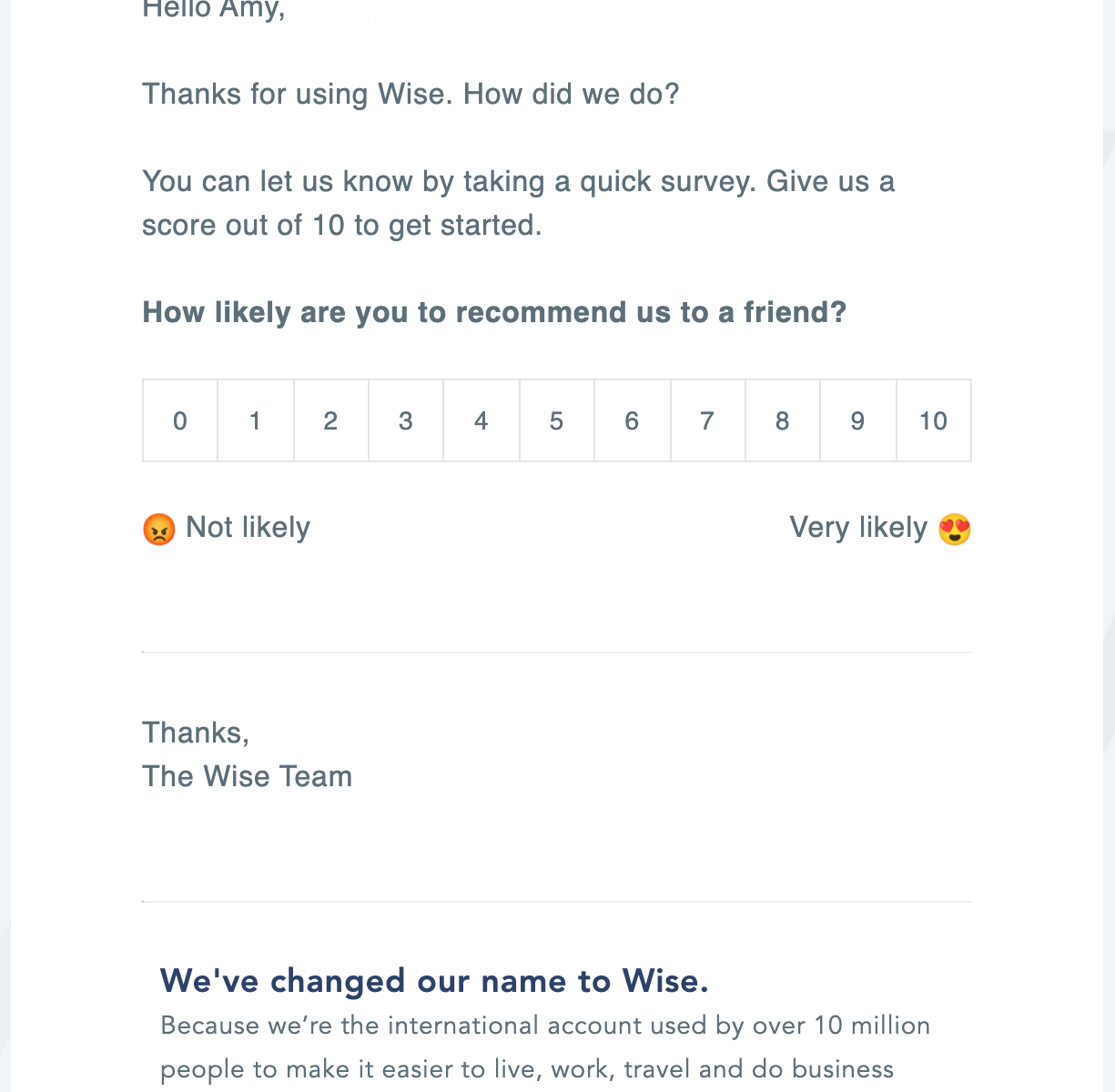Click the heart-eyes emoji

pos(954,529)
